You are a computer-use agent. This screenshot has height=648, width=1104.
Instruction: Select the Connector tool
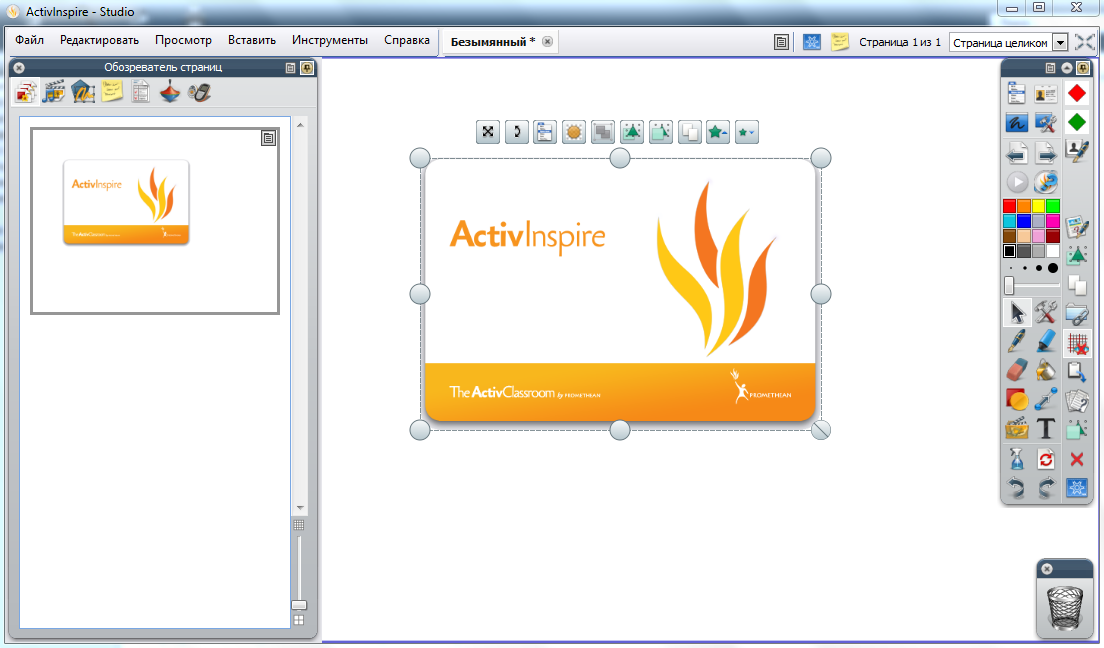[x=1046, y=399]
